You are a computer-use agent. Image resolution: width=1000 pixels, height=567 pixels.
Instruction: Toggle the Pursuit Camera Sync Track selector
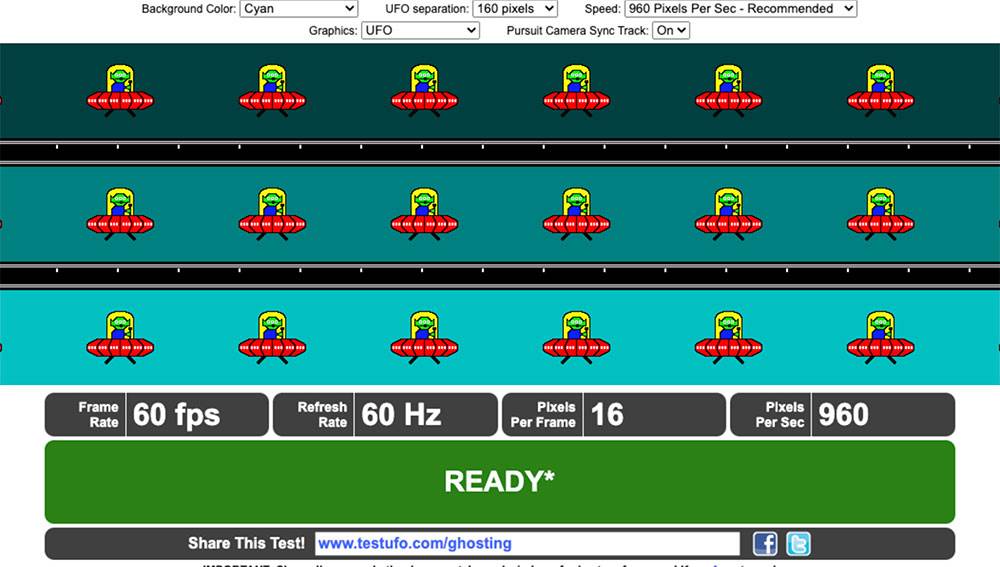click(670, 31)
